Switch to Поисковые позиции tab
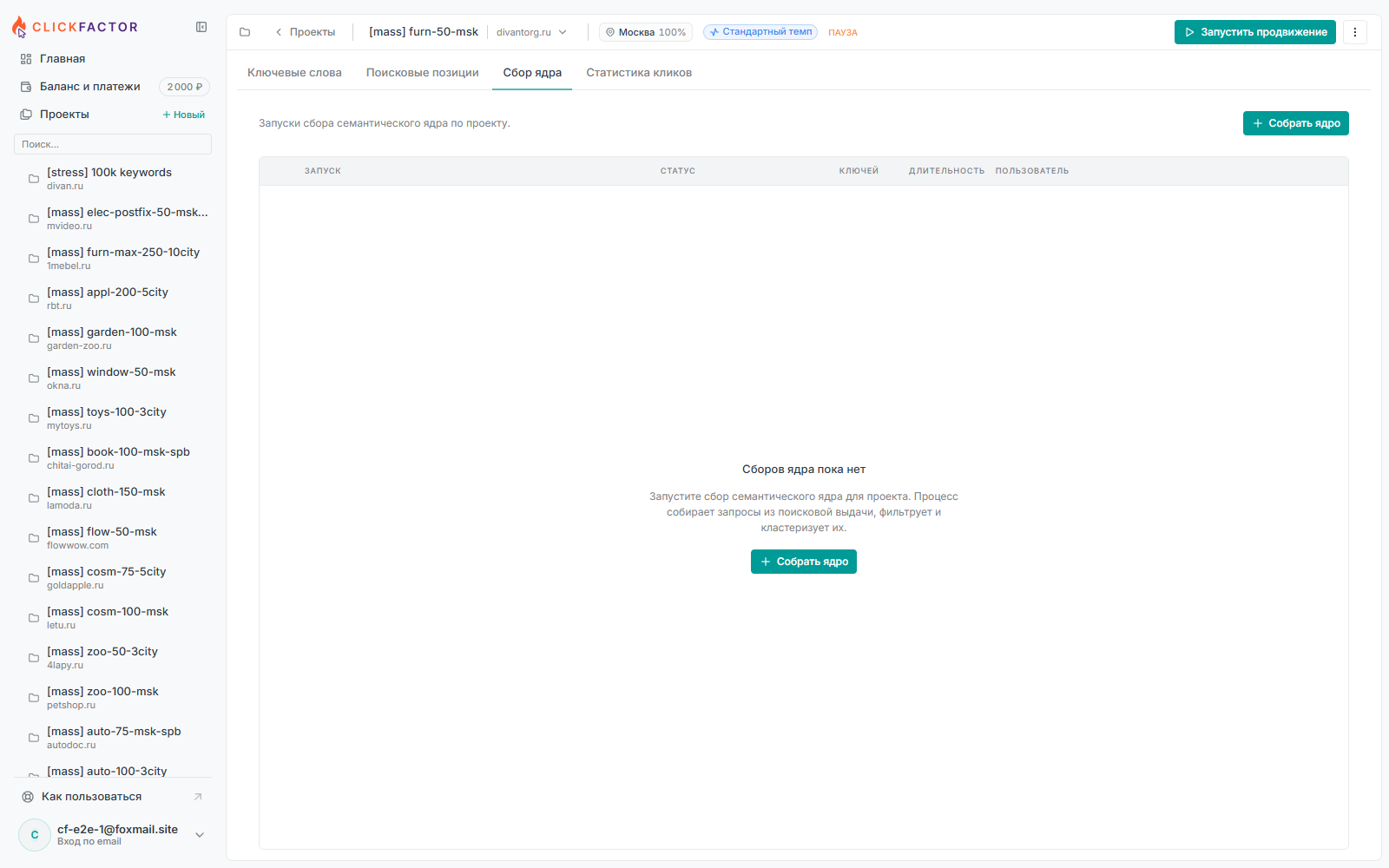Image resolution: width=1389 pixels, height=868 pixels. click(423, 73)
